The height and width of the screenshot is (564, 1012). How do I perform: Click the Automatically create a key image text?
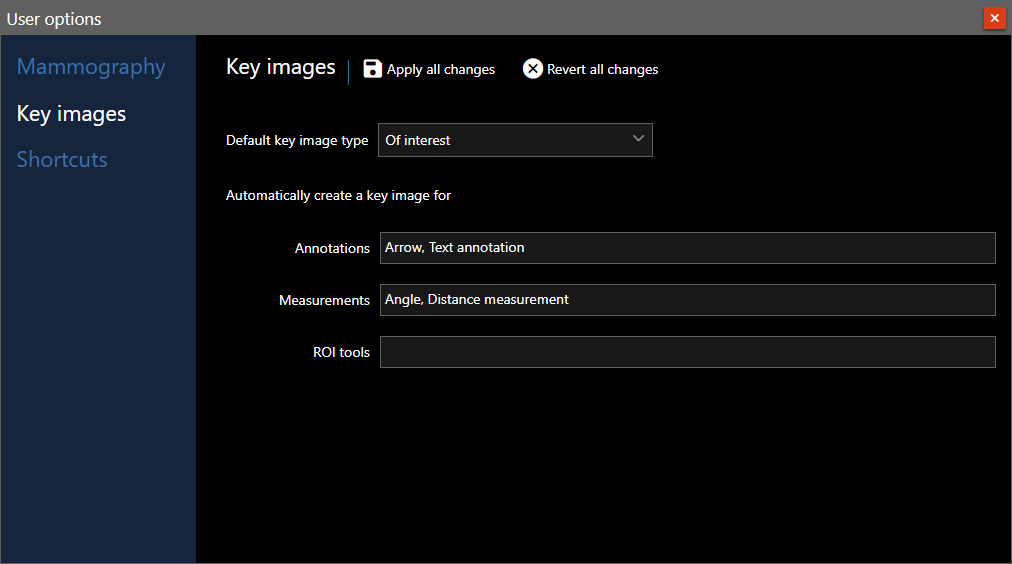338,195
